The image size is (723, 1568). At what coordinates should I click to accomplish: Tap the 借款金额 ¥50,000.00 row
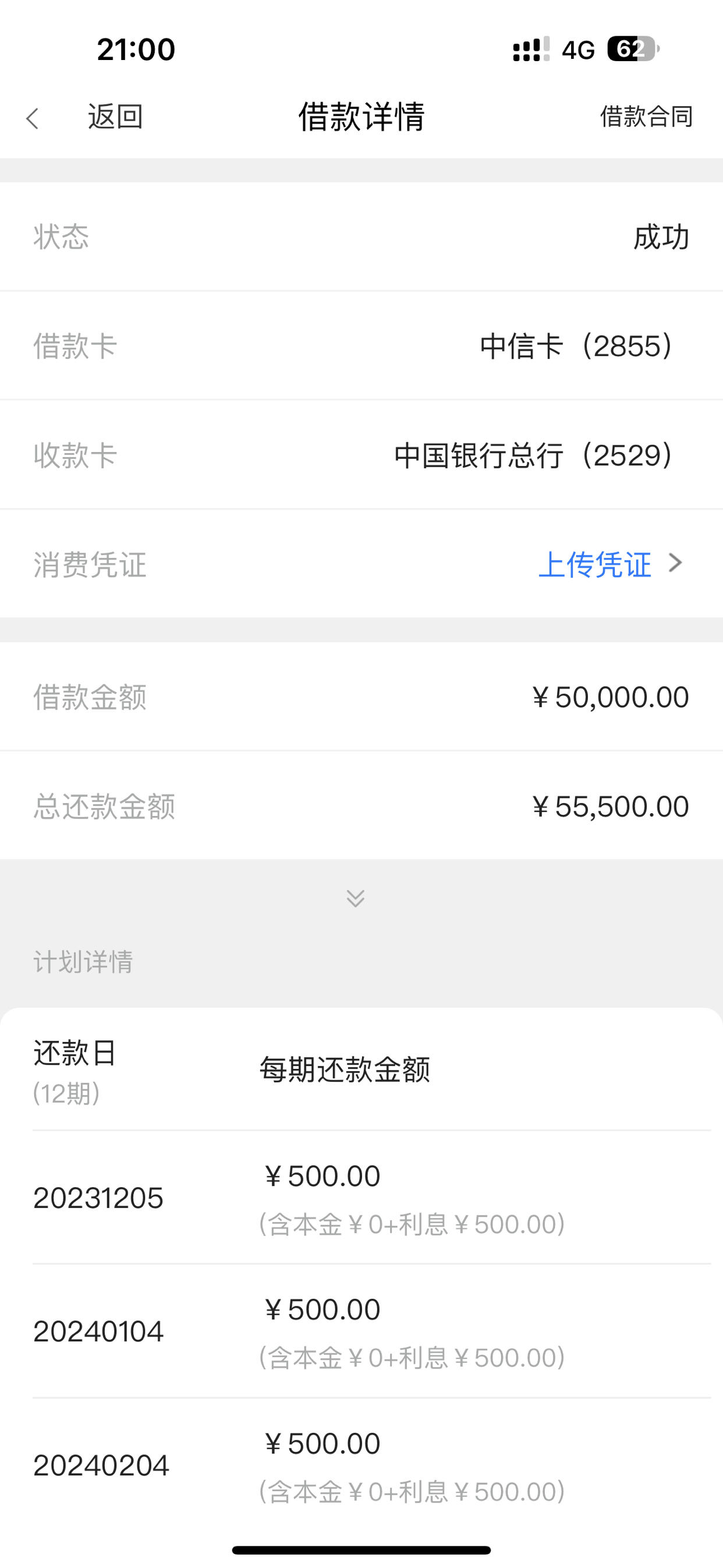[361, 697]
